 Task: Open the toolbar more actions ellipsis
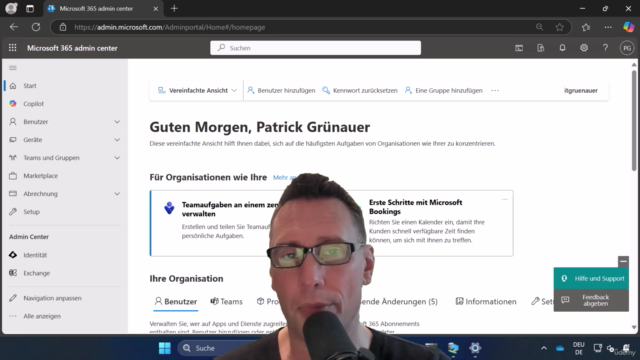(x=495, y=90)
